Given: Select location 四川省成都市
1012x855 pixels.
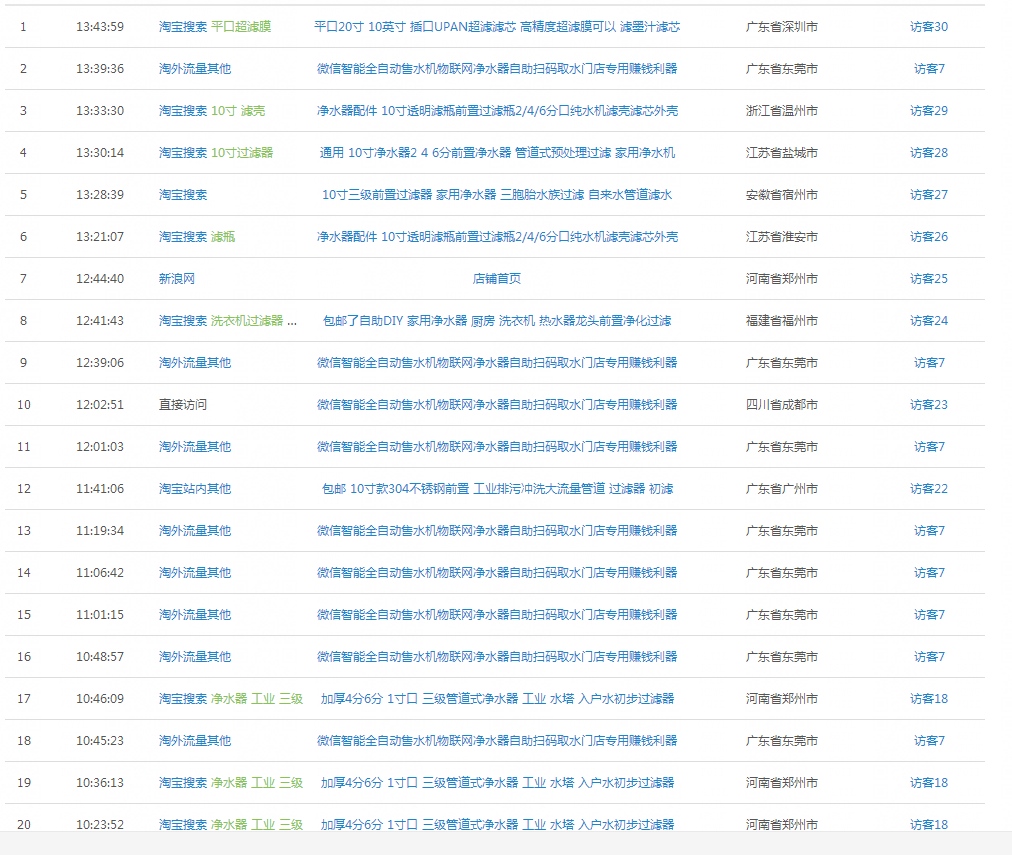Looking at the screenshot, I should [x=782, y=404].
